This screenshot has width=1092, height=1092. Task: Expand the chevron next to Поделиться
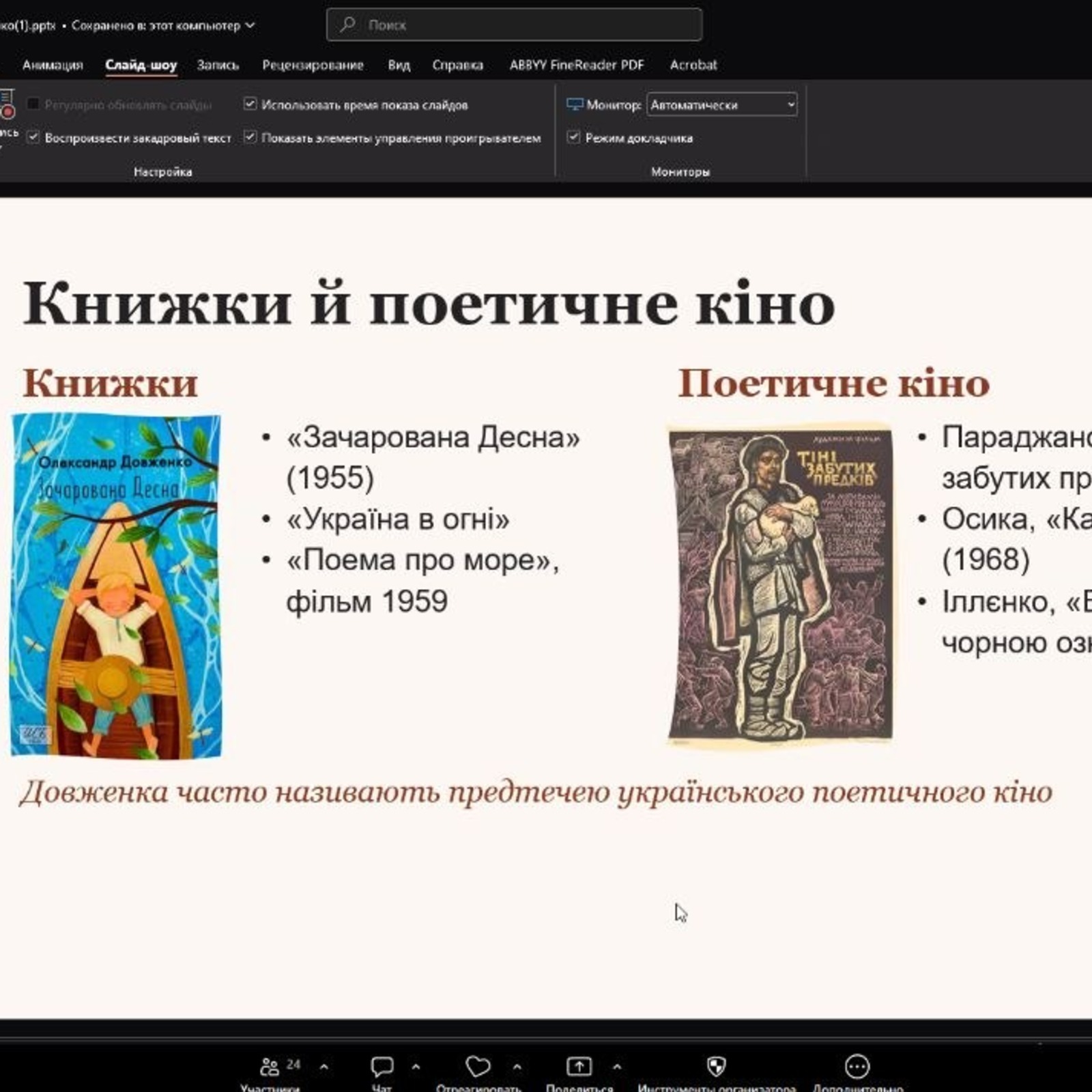pos(617,1066)
